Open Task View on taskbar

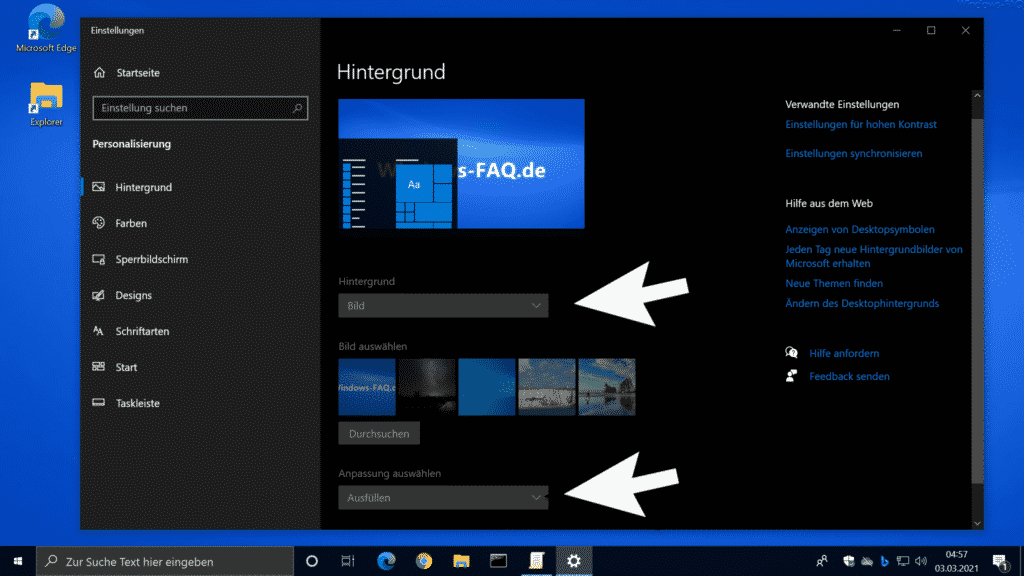[348, 561]
